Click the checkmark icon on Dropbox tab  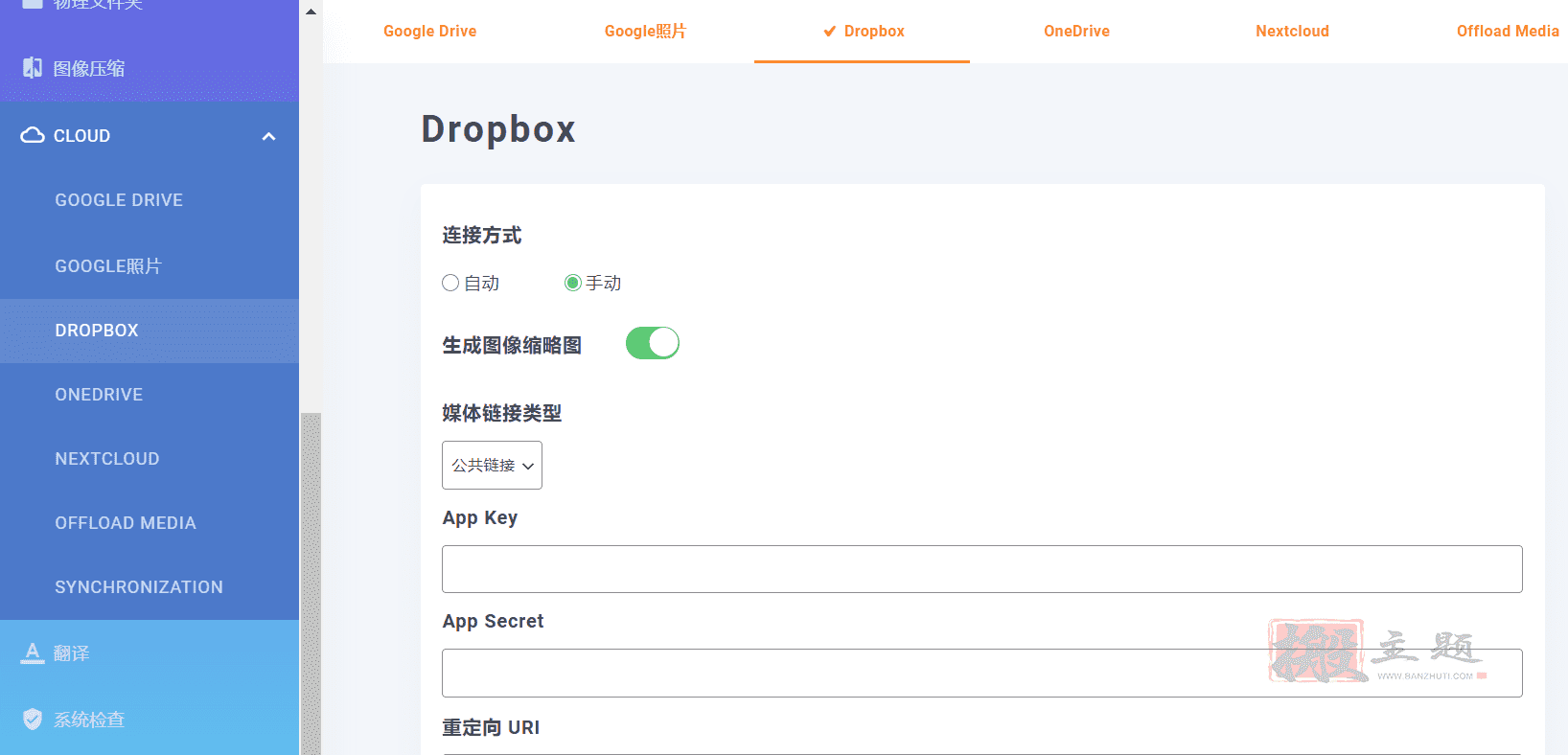click(830, 32)
